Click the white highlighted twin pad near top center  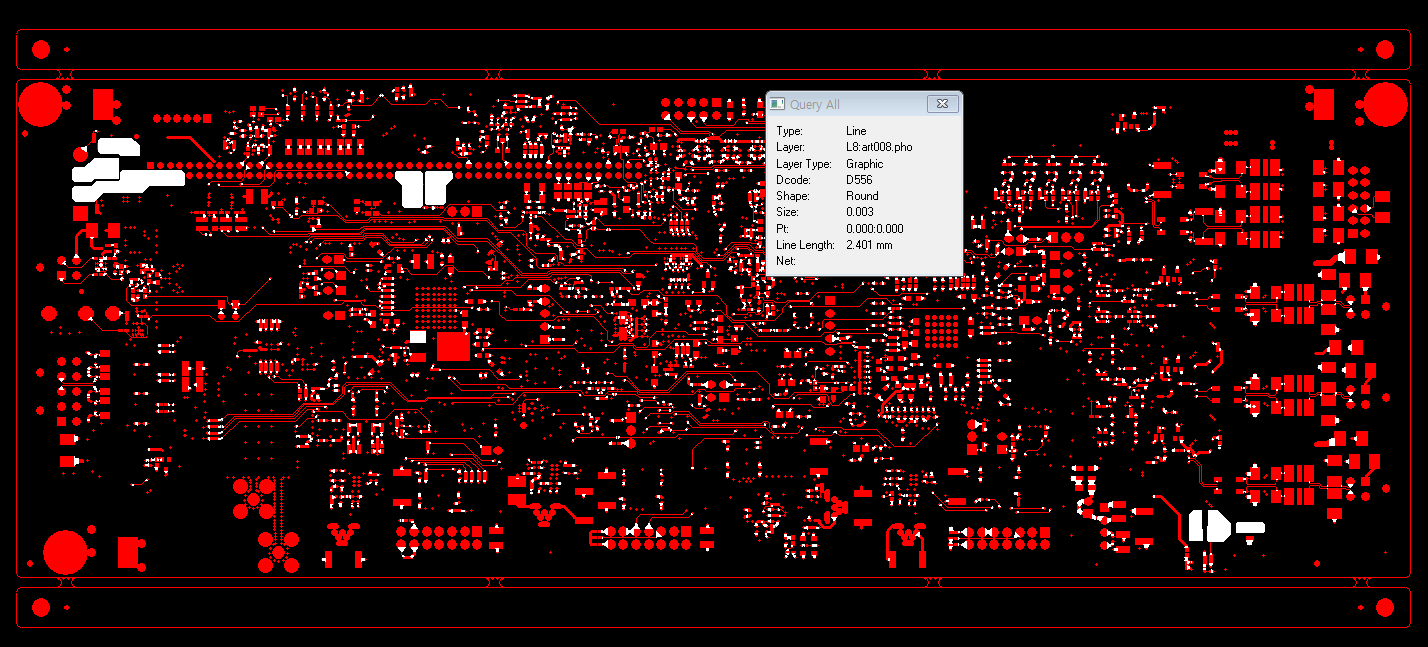(424, 187)
